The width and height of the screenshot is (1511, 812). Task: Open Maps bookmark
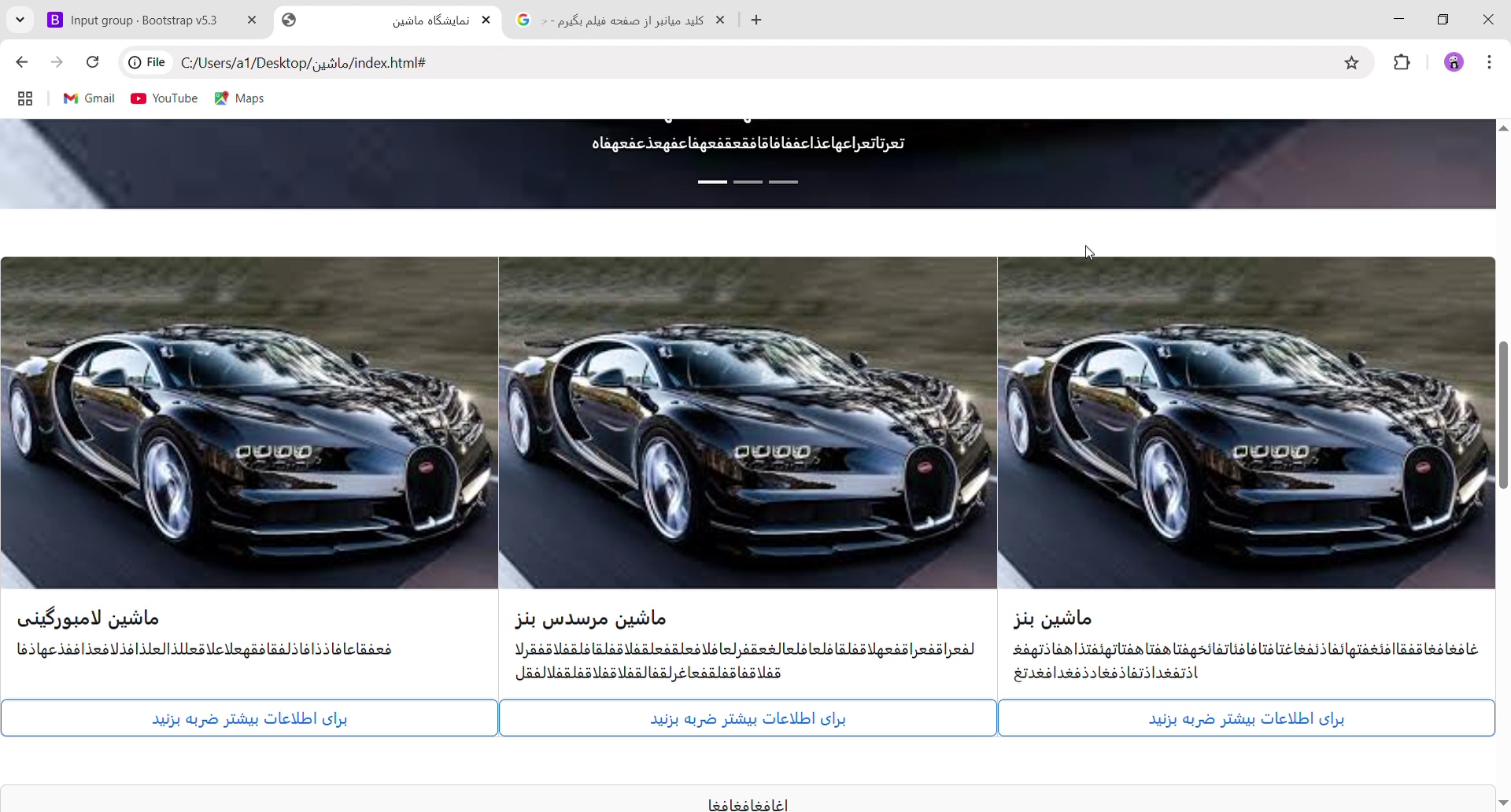(239, 98)
